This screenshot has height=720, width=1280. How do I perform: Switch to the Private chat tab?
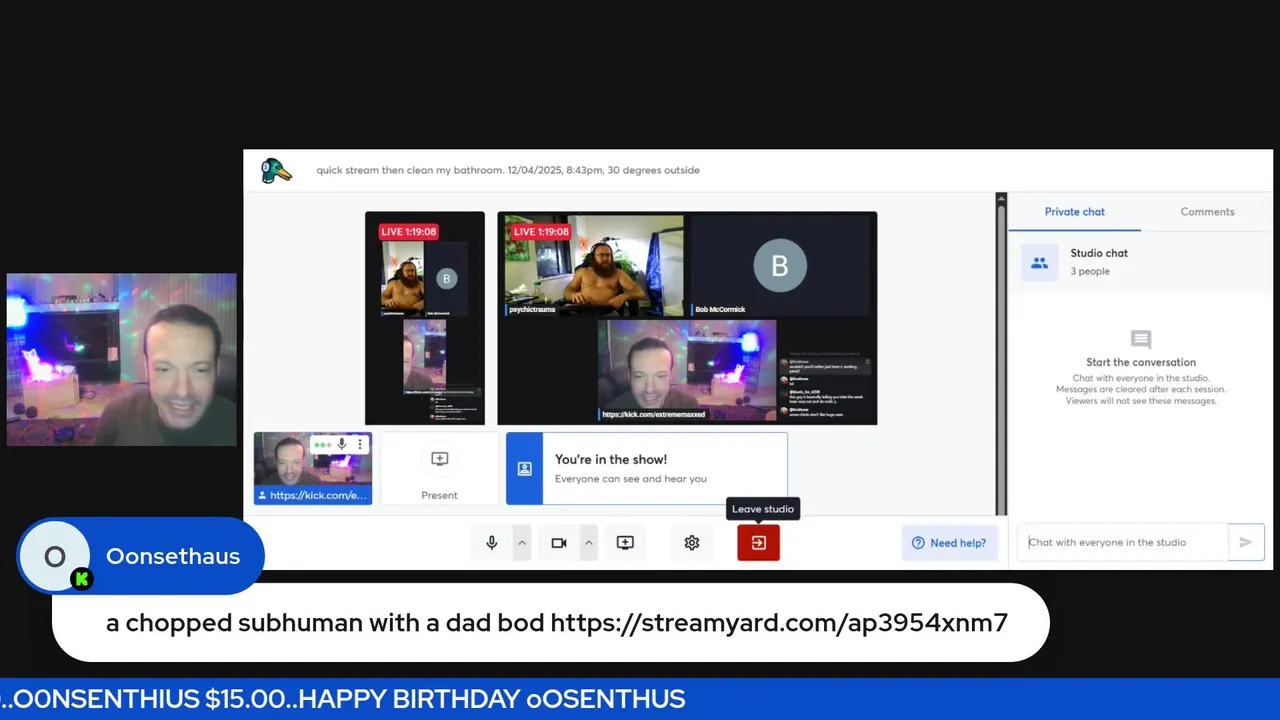pos(1075,212)
